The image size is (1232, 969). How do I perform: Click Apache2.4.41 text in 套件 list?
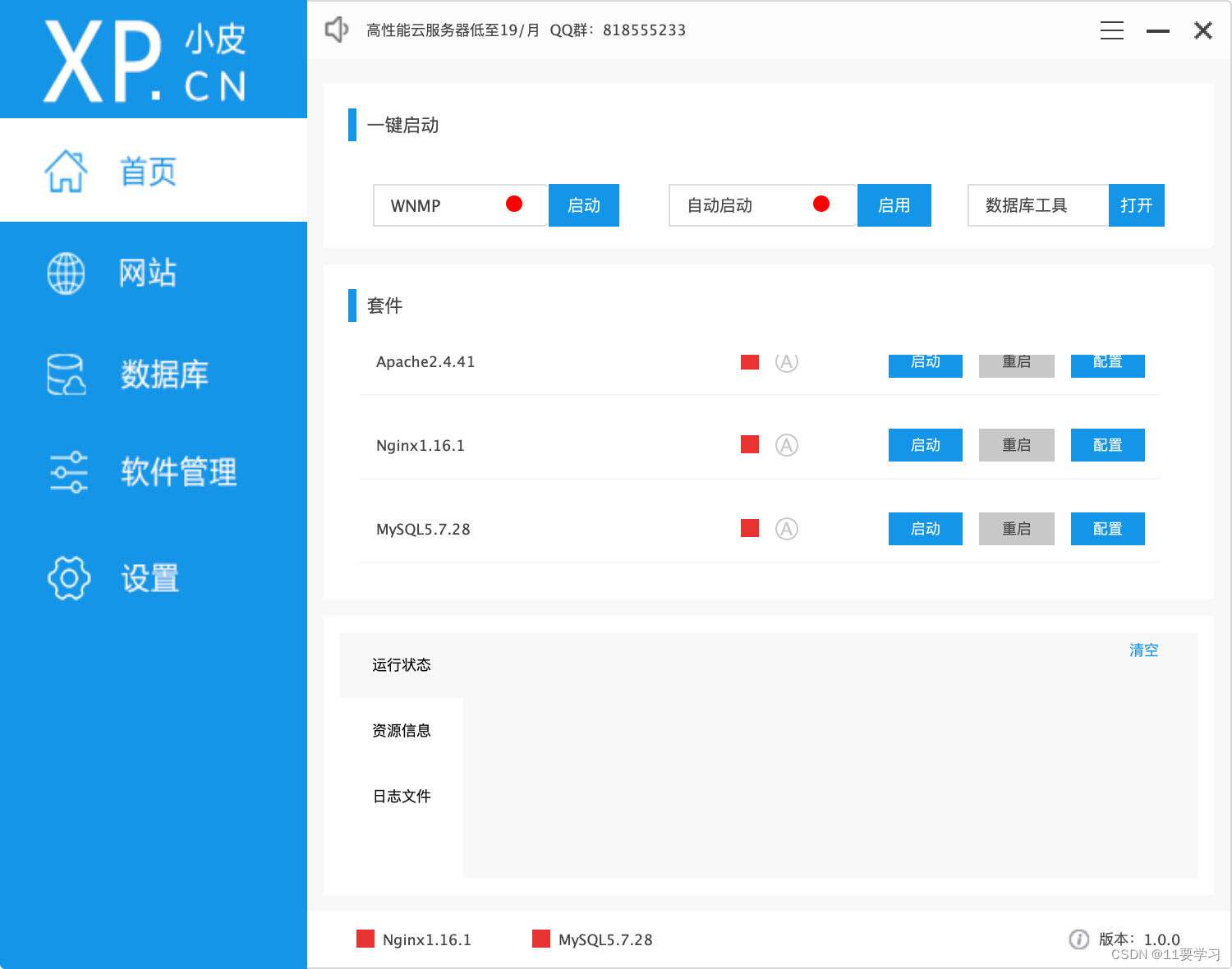click(x=425, y=362)
